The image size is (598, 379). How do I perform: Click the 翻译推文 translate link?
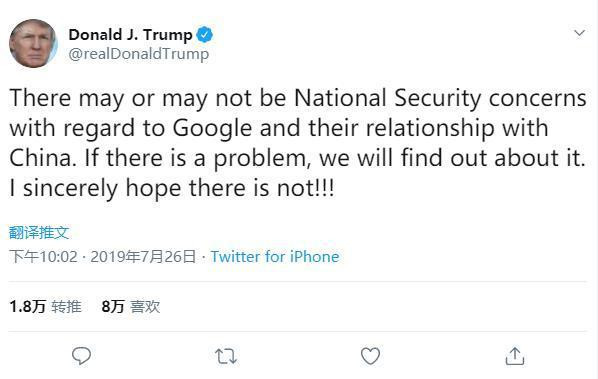39,232
